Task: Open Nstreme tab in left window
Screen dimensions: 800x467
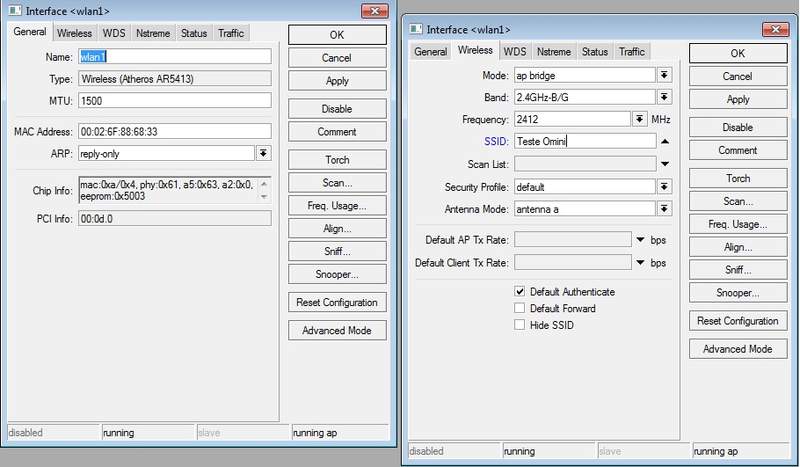Action: click(153, 33)
